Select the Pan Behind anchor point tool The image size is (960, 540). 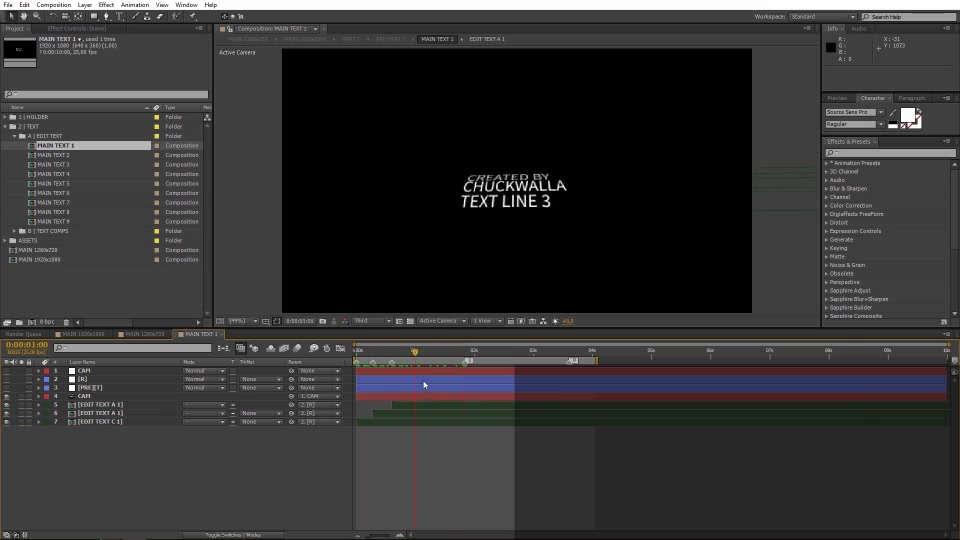78,17
